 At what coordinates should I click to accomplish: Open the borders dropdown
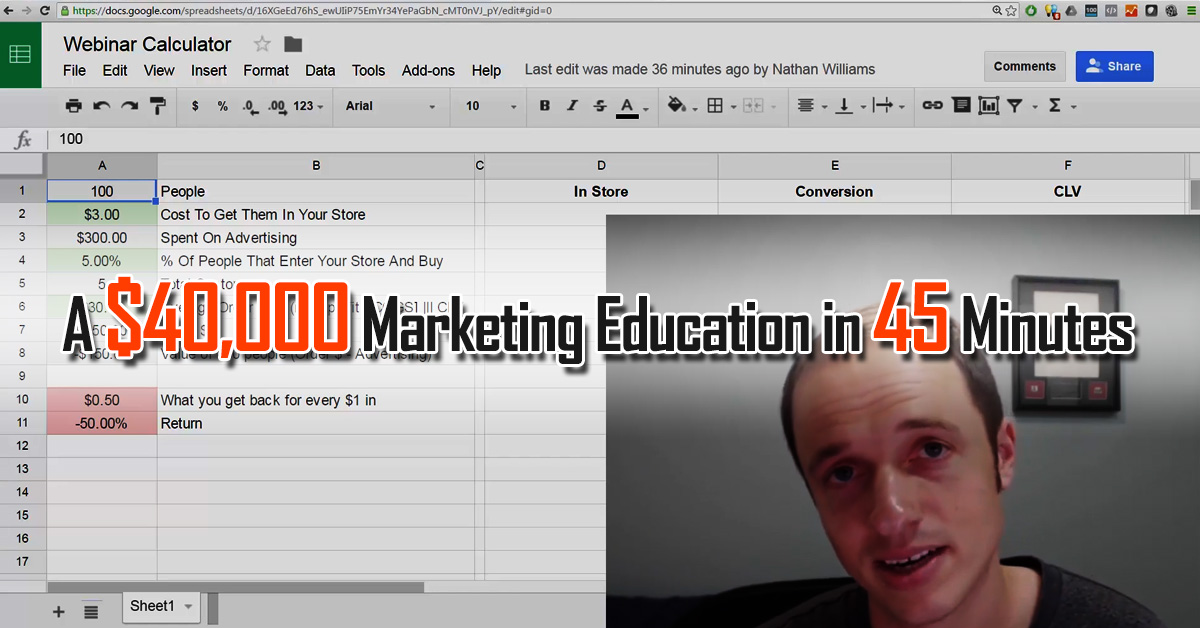721,106
